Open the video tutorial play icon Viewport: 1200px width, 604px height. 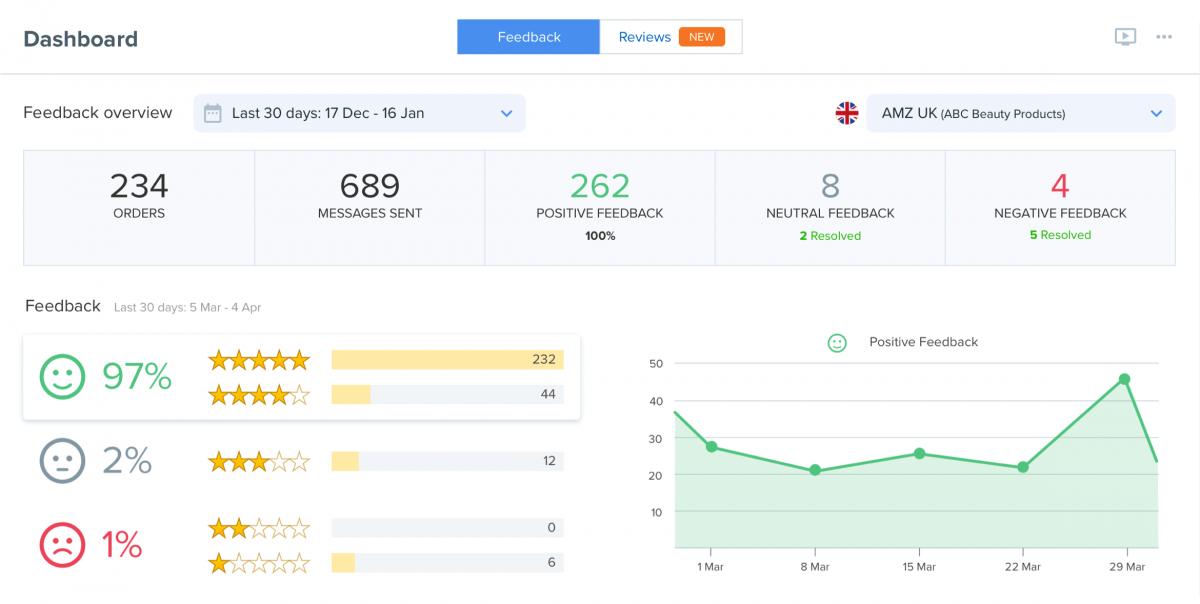[1125, 37]
